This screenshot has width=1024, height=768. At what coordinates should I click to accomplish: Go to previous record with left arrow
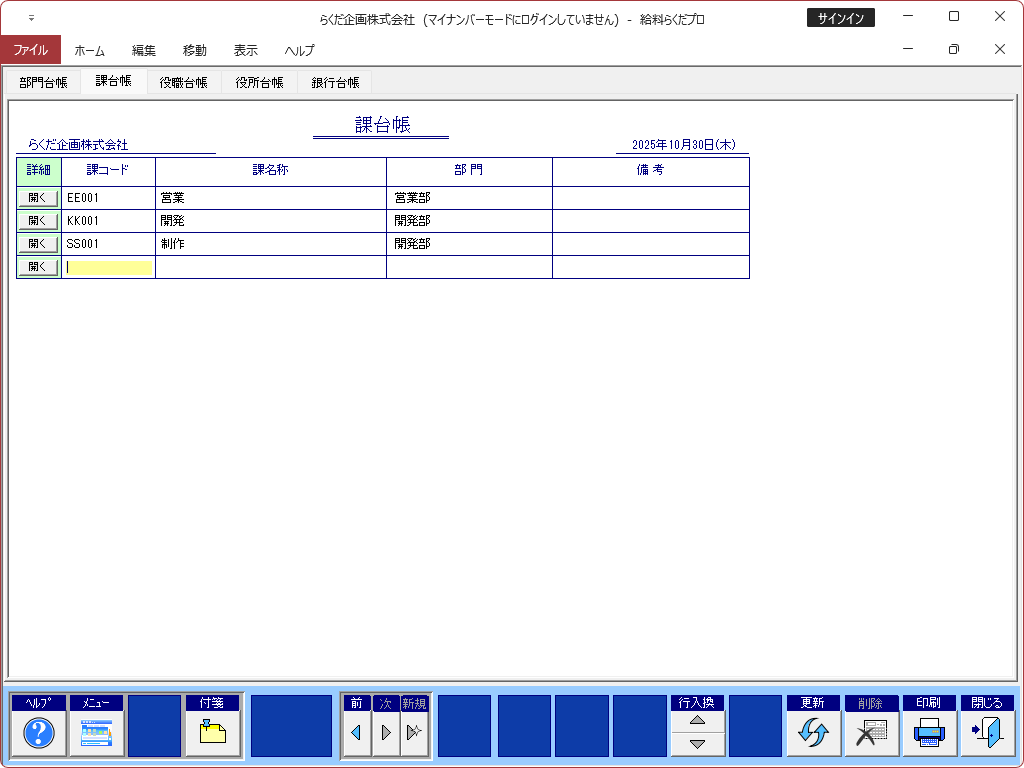(x=356, y=733)
